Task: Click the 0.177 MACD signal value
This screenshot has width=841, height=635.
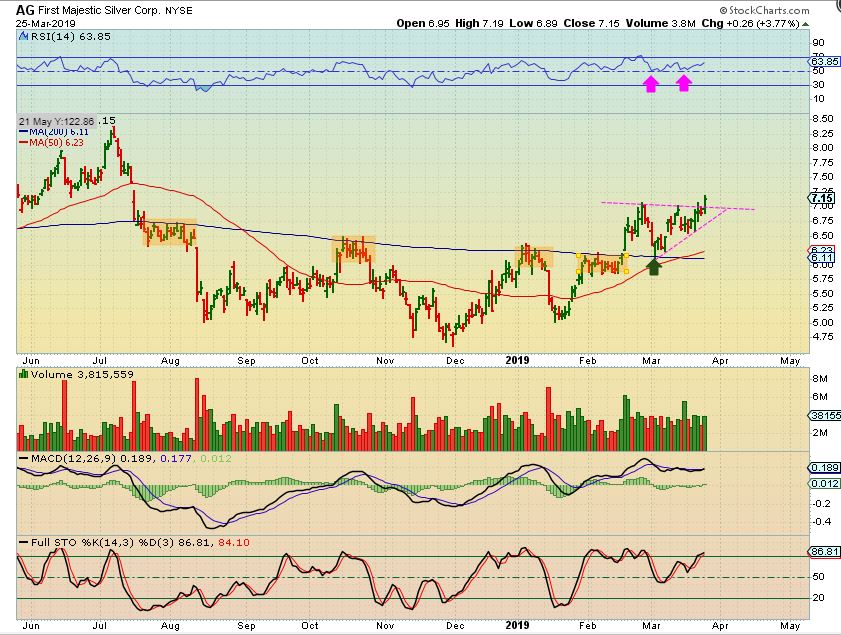Action: tap(176, 459)
